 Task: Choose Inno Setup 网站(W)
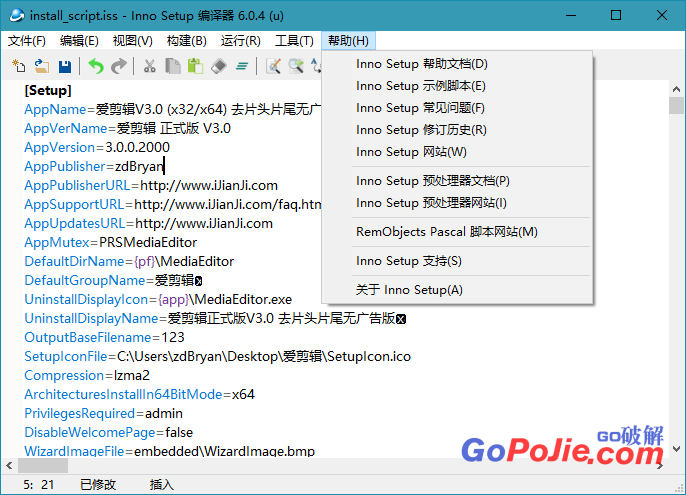tap(457, 152)
